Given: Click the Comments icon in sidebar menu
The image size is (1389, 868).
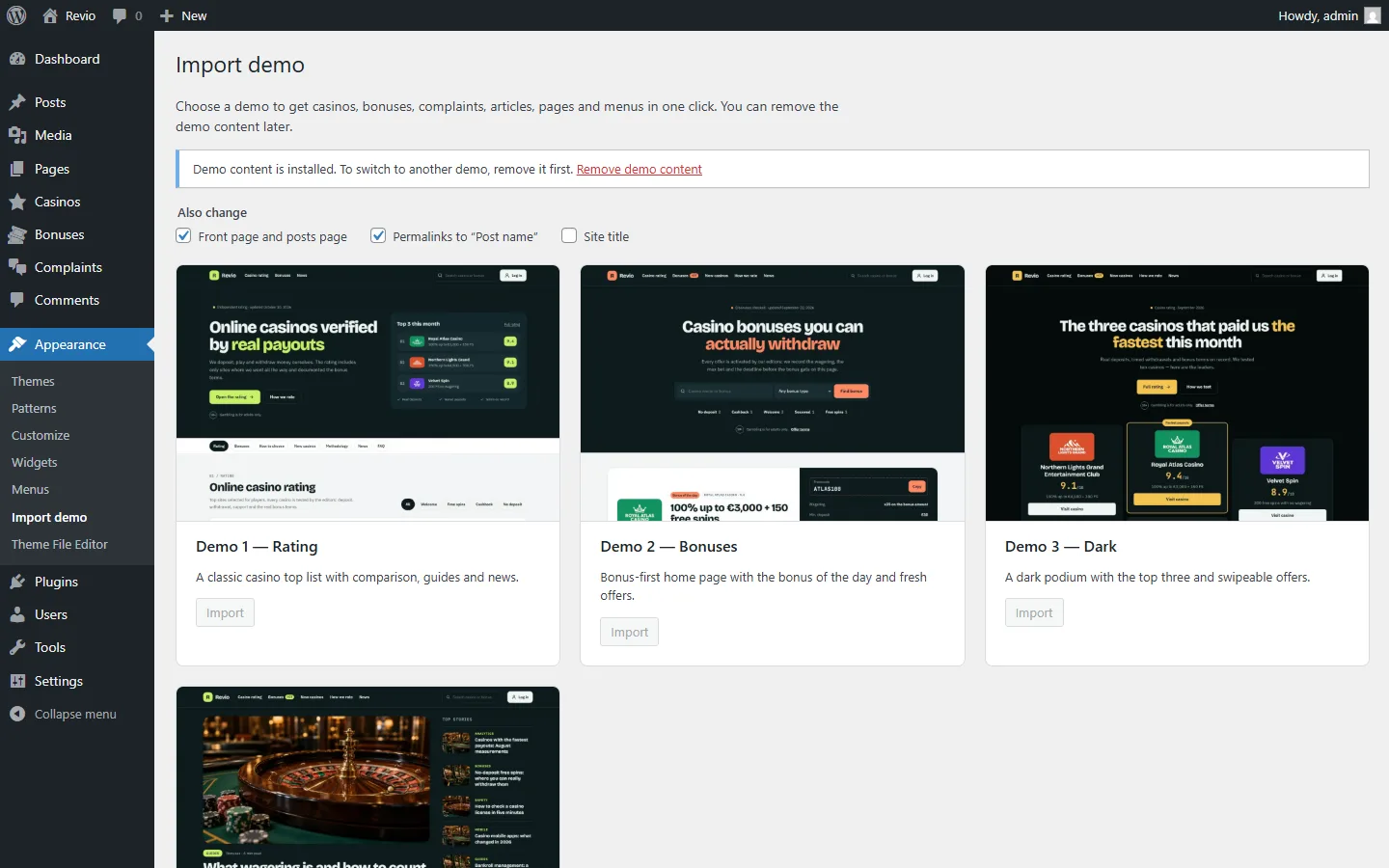Looking at the screenshot, I should 17,300.
